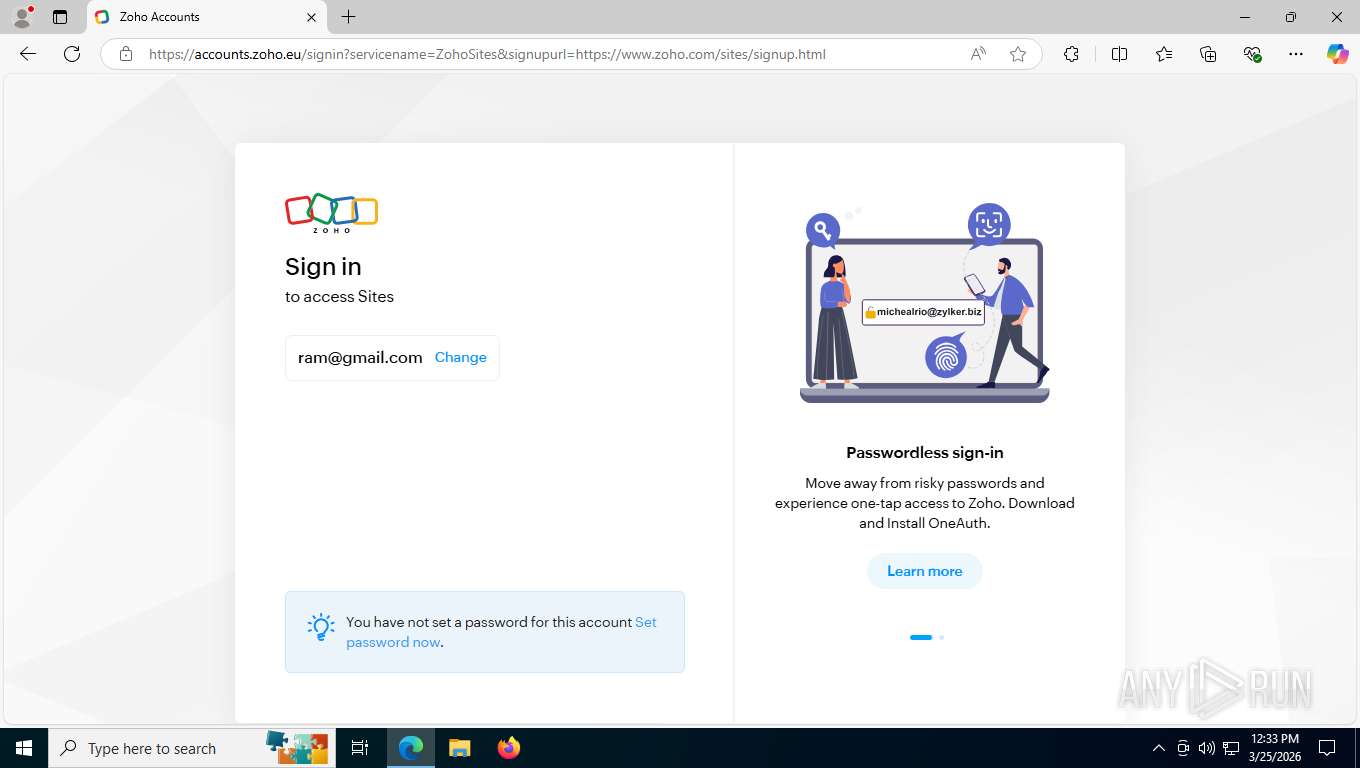Image resolution: width=1360 pixels, height=768 pixels.
Task: Open Browser essentials heart icon
Action: click(x=1252, y=54)
